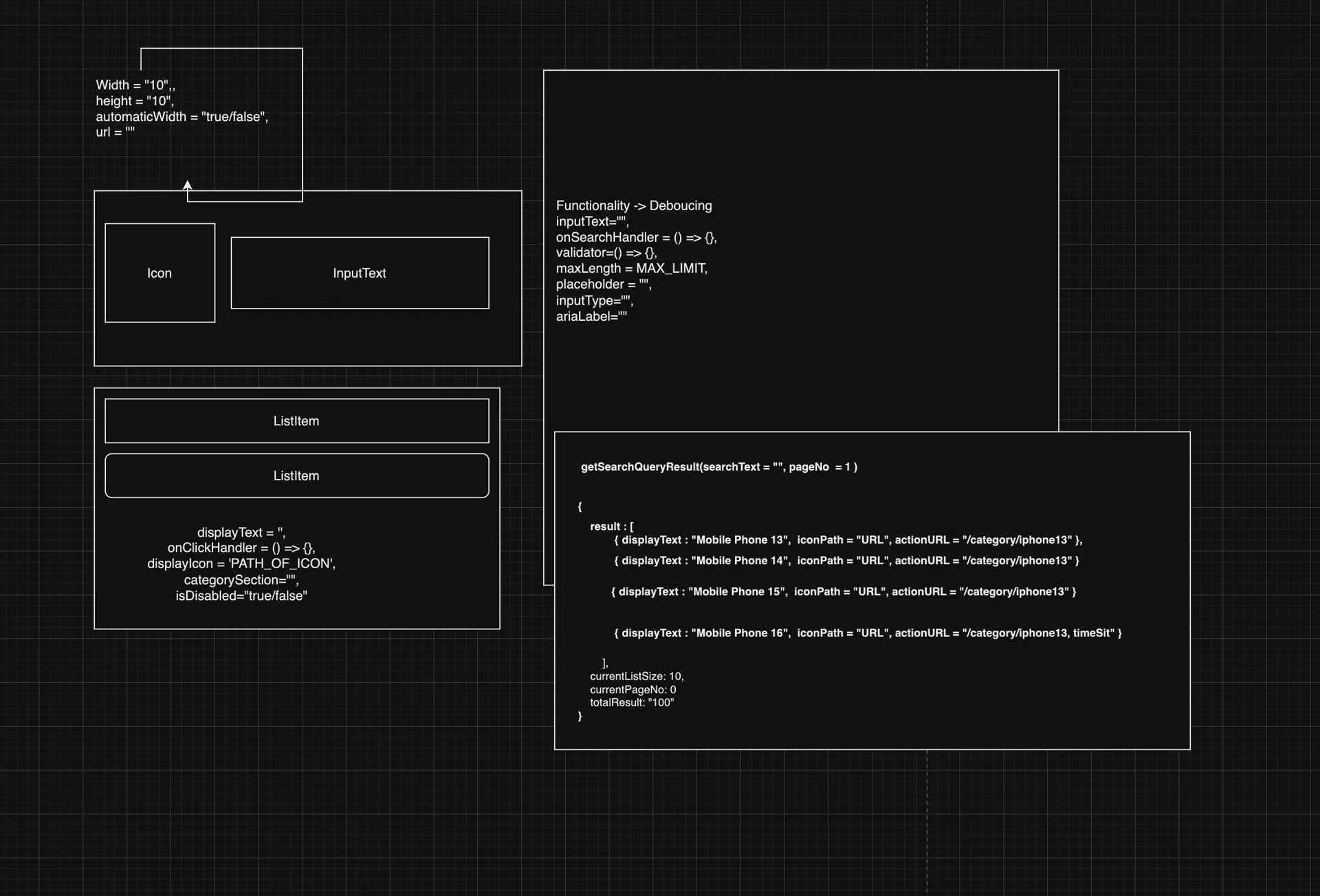Viewport: 1320px width, 896px height.
Task: Select the Icon box shape
Action: point(159,273)
